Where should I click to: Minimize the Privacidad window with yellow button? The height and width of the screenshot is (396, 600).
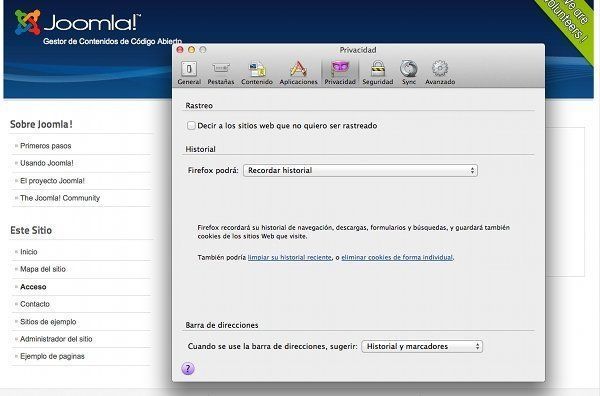click(191, 50)
